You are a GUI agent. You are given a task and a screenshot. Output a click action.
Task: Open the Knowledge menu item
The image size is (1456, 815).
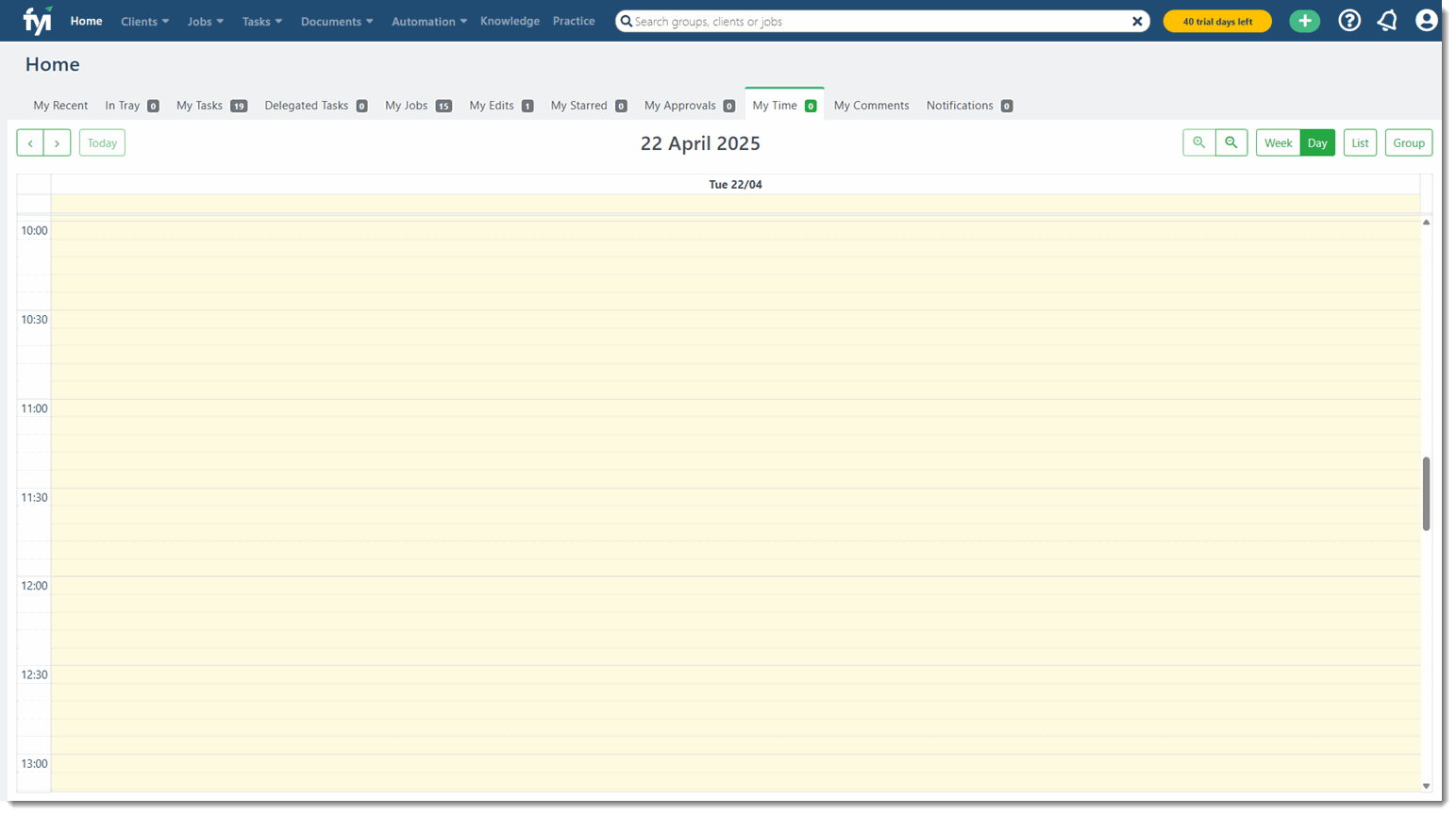510,21
